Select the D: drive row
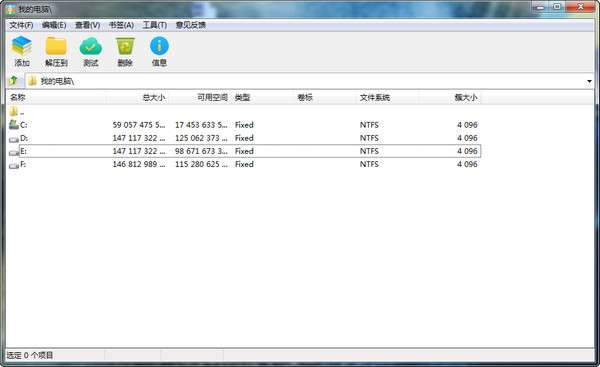This screenshot has height=367, width=600. (244, 138)
